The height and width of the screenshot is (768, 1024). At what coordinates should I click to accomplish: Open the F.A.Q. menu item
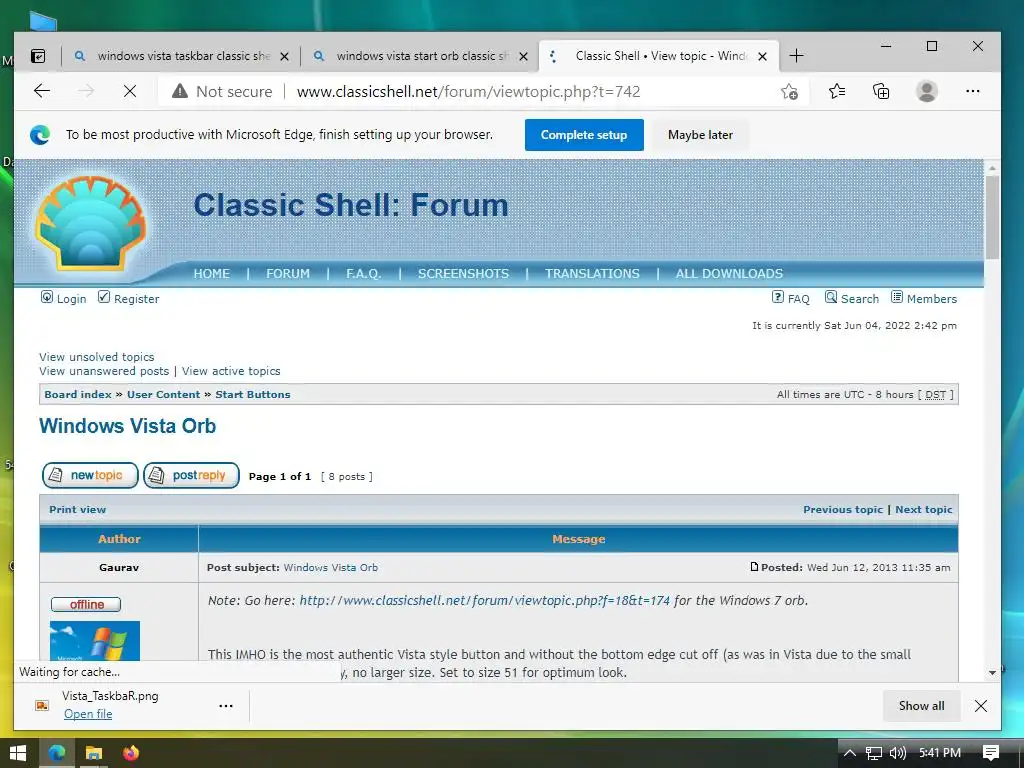pyautogui.click(x=364, y=274)
